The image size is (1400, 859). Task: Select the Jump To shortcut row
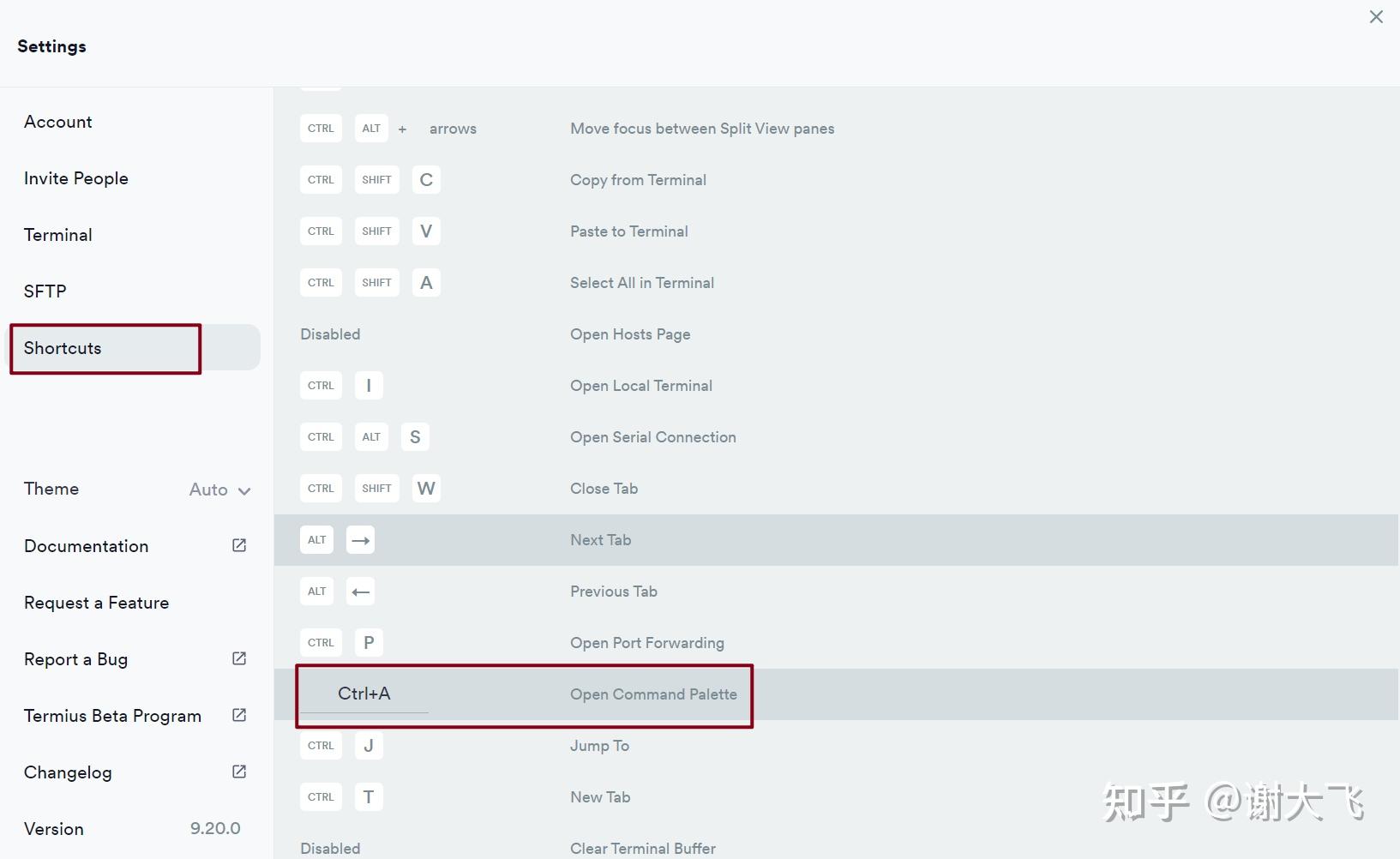pyautogui.click(x=599, y=746)
